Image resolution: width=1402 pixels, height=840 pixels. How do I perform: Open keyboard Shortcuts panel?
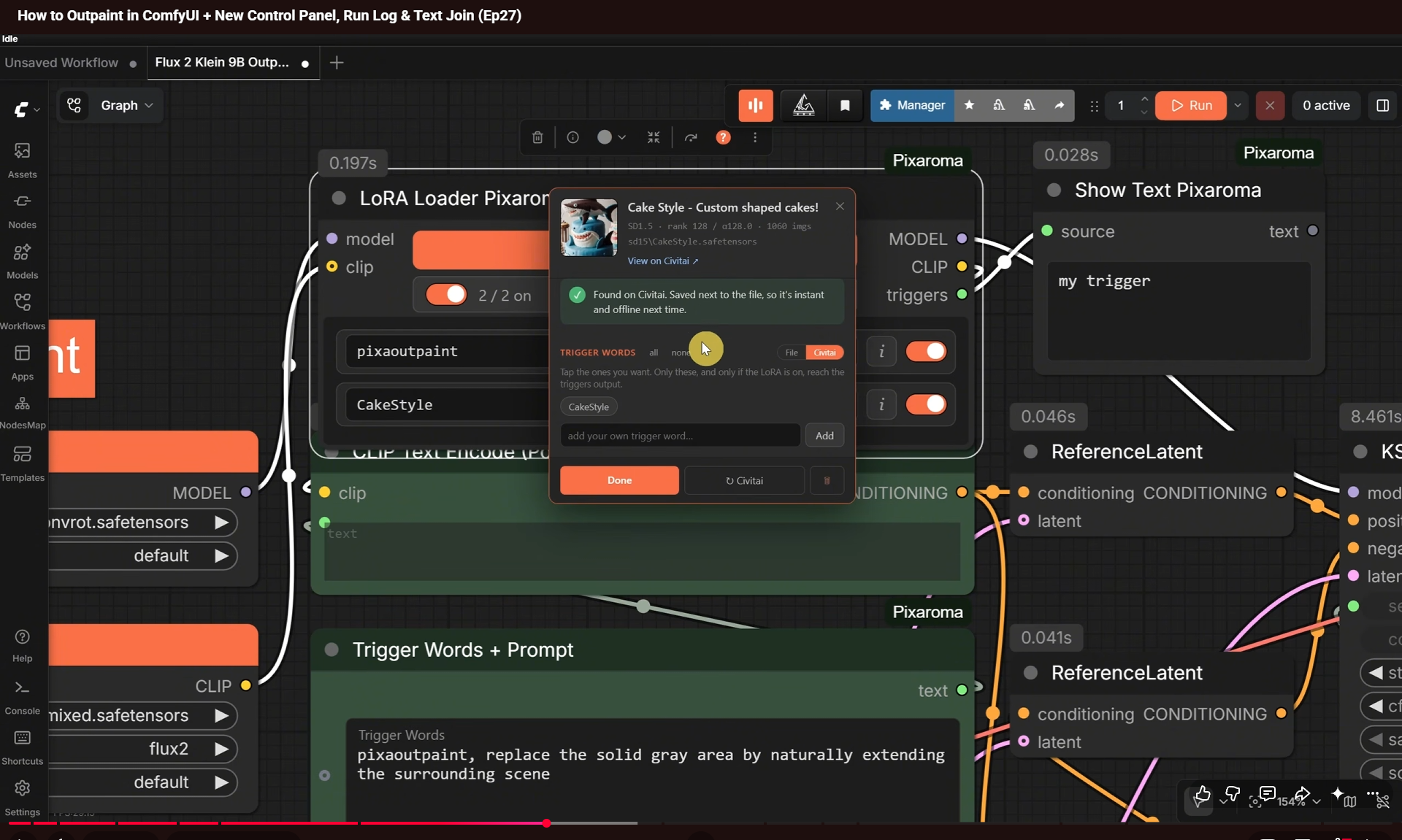pos(23,747)
